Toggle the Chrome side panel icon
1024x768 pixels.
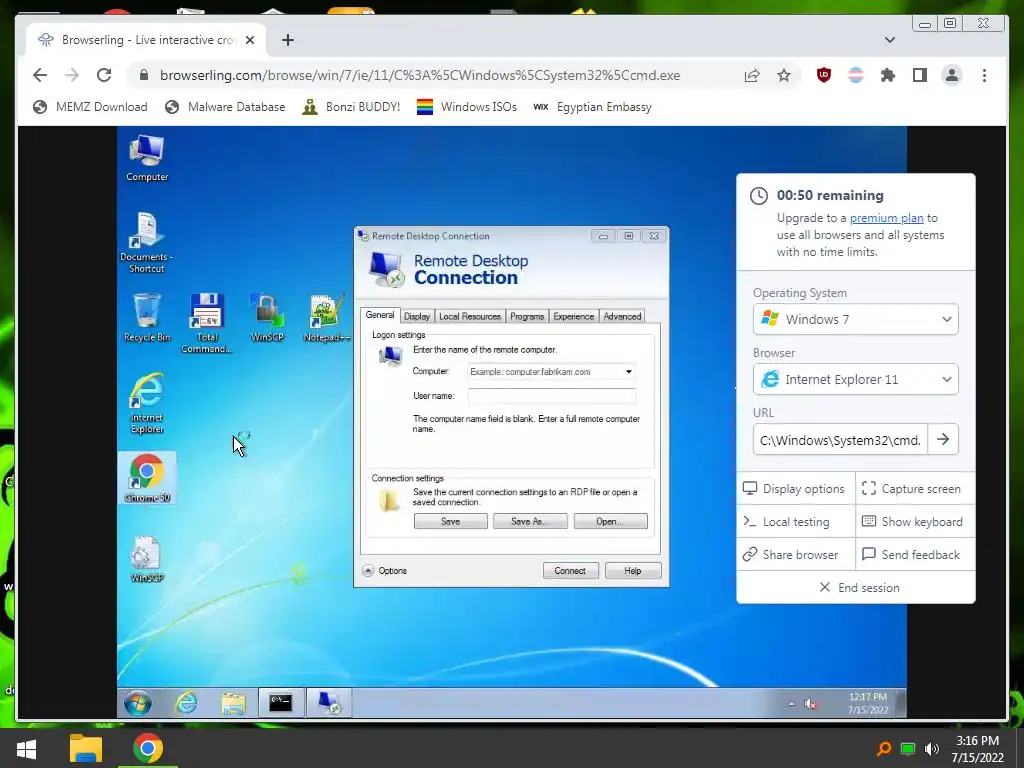click(920, 75)
